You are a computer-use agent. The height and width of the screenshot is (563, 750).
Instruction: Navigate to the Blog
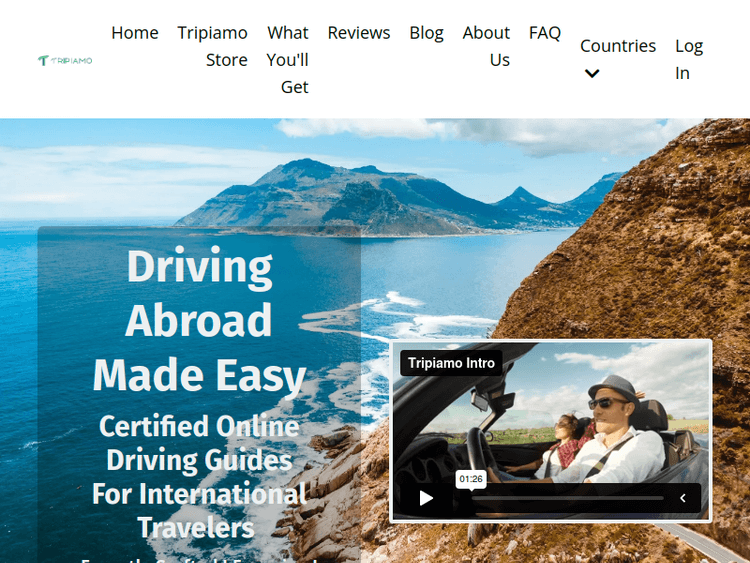point(426,33)
